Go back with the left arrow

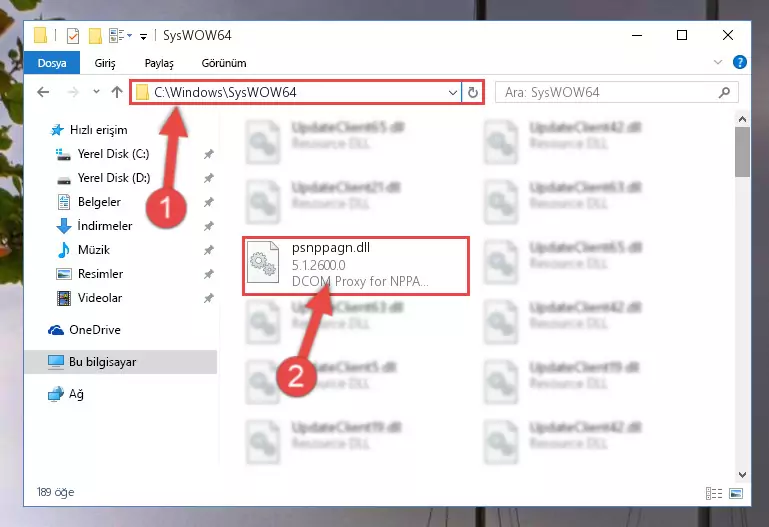click(x=43, y=92)
